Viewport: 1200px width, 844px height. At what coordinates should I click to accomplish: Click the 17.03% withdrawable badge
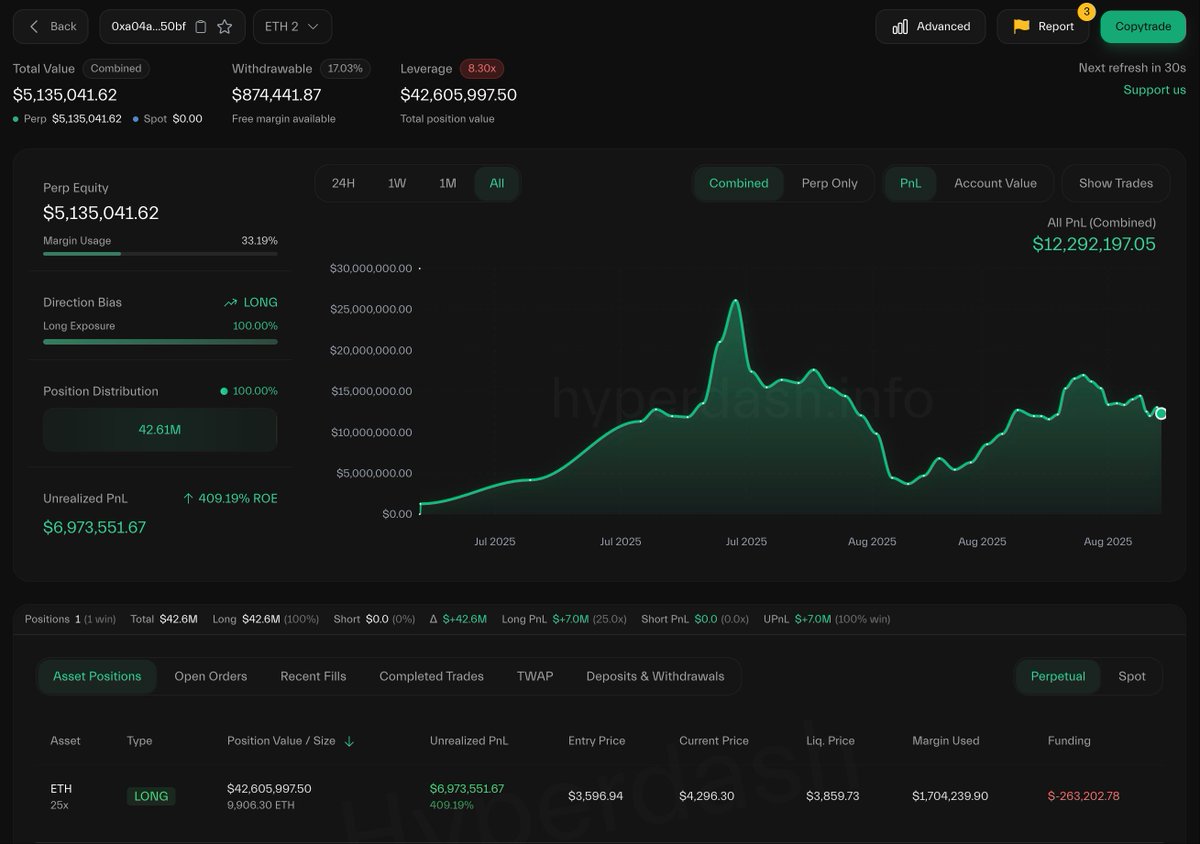(x=345, y=68)
